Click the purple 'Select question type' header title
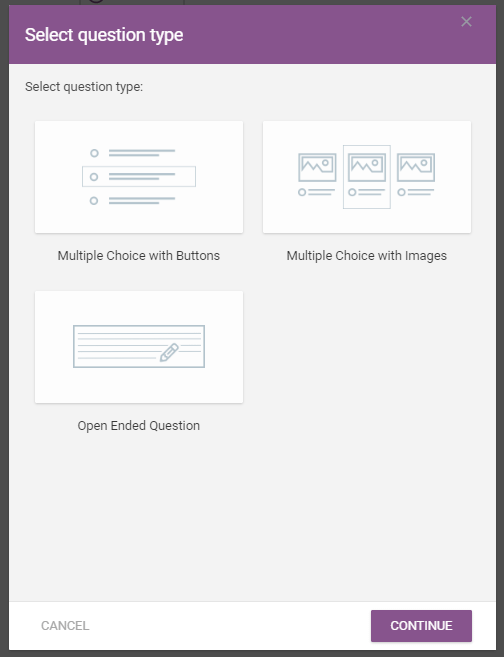Viewport: 504px width, 657px height. (x=104, y=35)
